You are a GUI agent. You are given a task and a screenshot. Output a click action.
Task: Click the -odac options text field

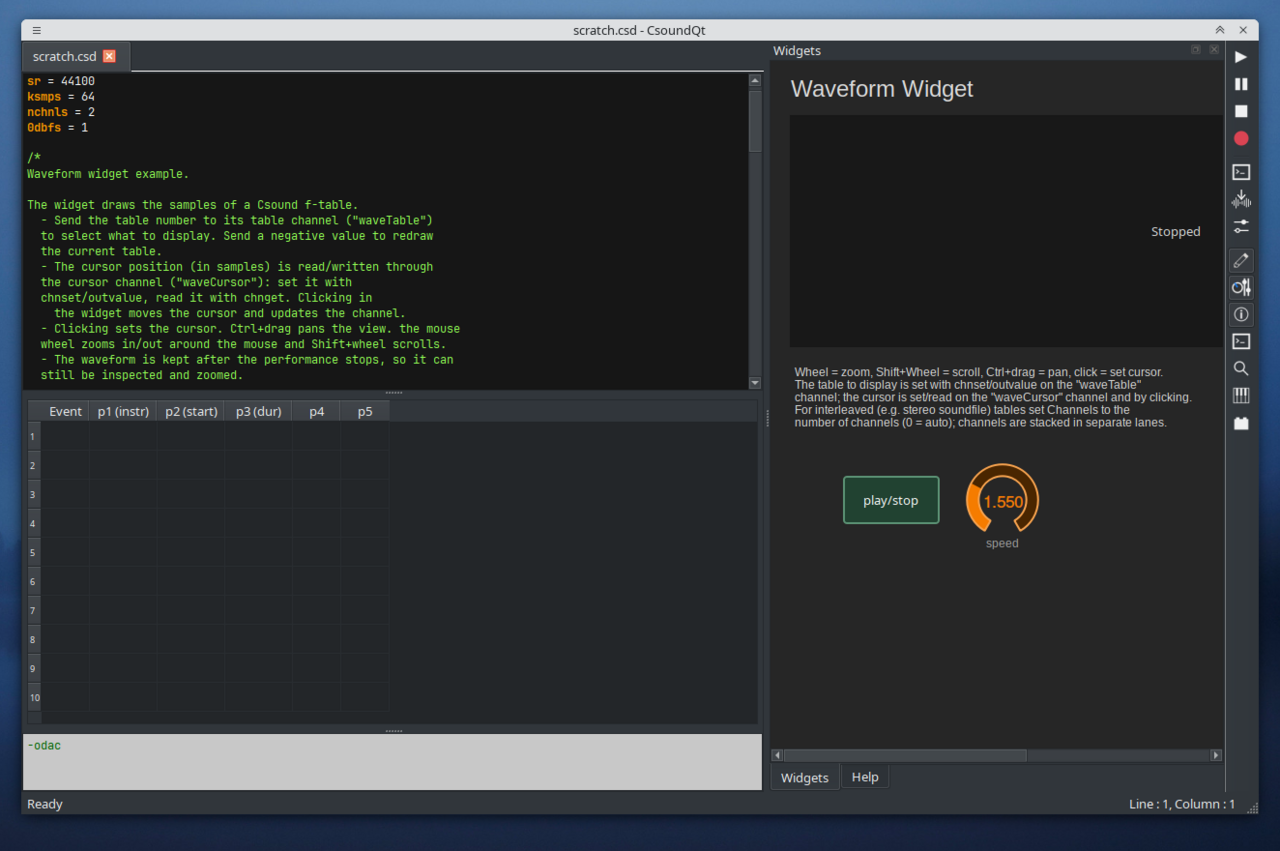click(x=392, y=762)
